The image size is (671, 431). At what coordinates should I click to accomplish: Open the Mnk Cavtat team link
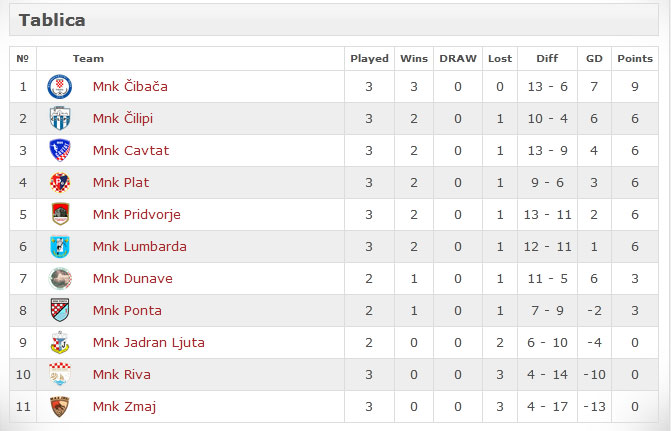point(131,151)
